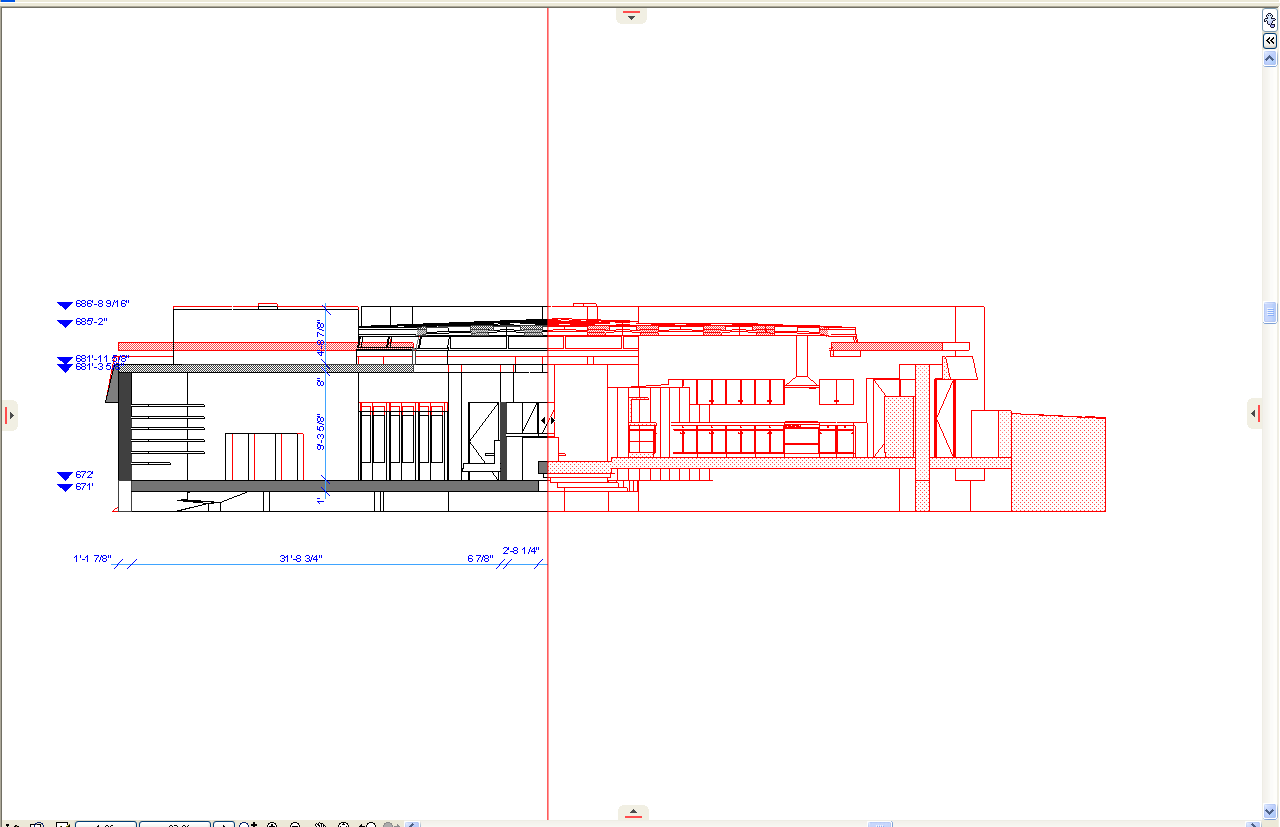Click the horizontal scrollbar thumb at bottom
Screen dimensions: 1280x827
[x=880, y=825]
